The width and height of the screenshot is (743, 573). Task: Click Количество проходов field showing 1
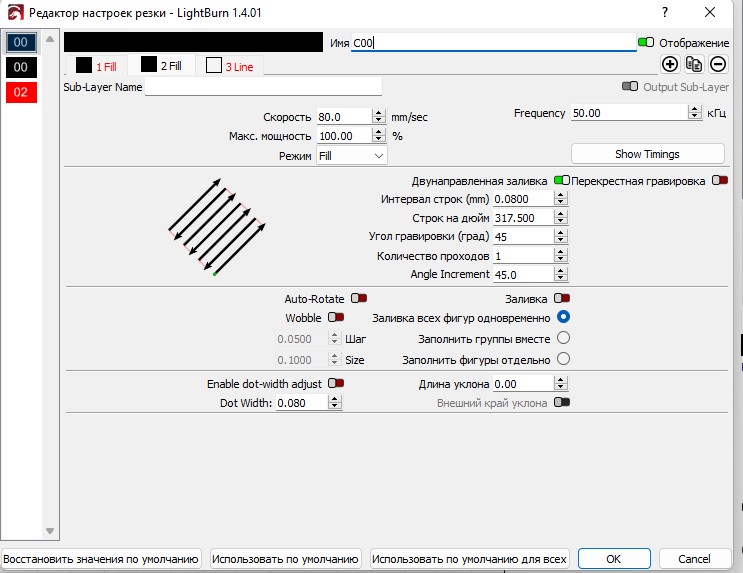point(524,255)
